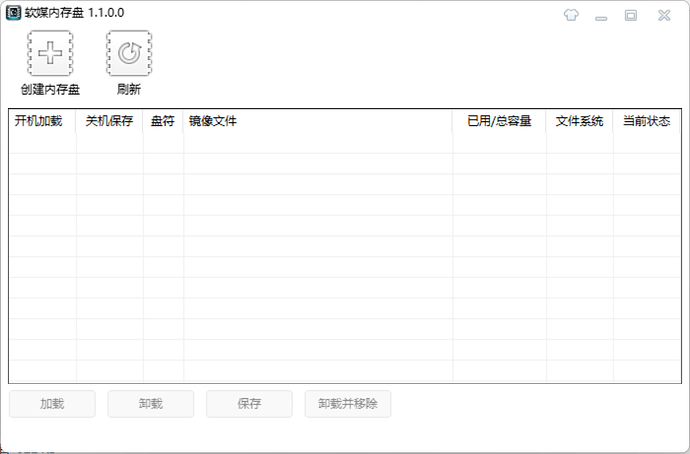Maximize the 软媒内存盘 window

(x=631, y=15)
